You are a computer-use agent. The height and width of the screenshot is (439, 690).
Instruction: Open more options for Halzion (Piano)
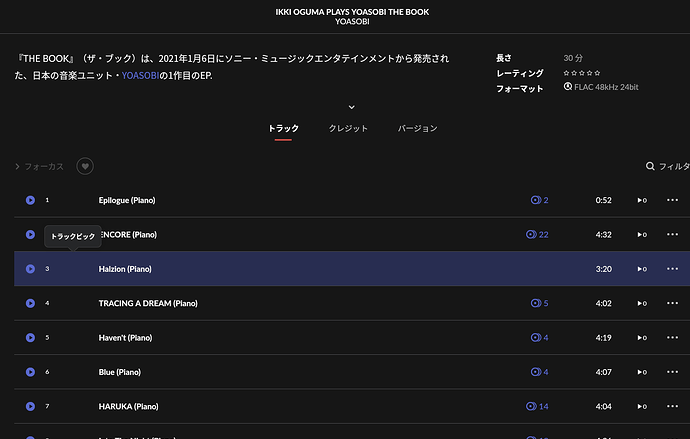(672, 269)
